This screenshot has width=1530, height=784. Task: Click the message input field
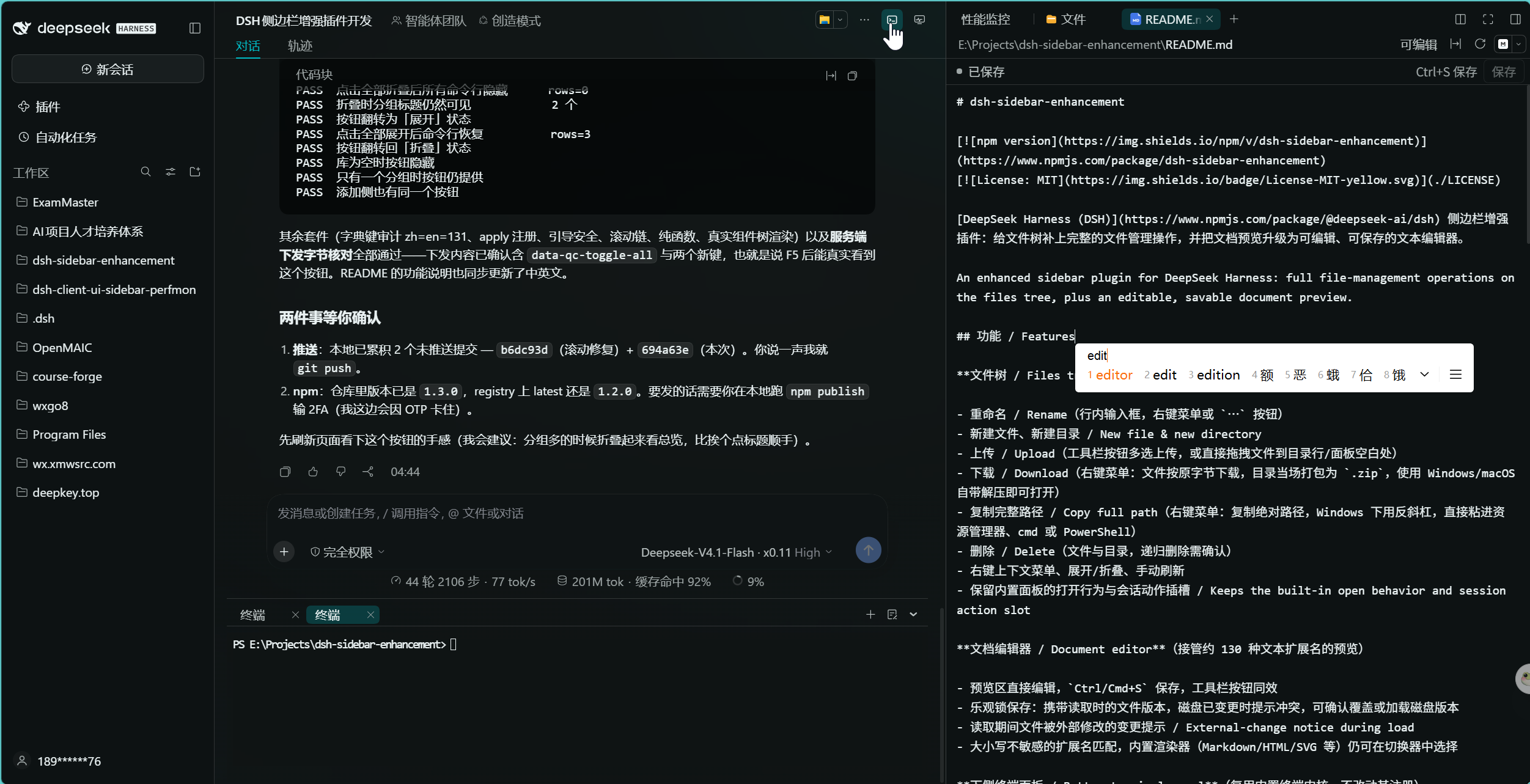[x=576, y=513]
